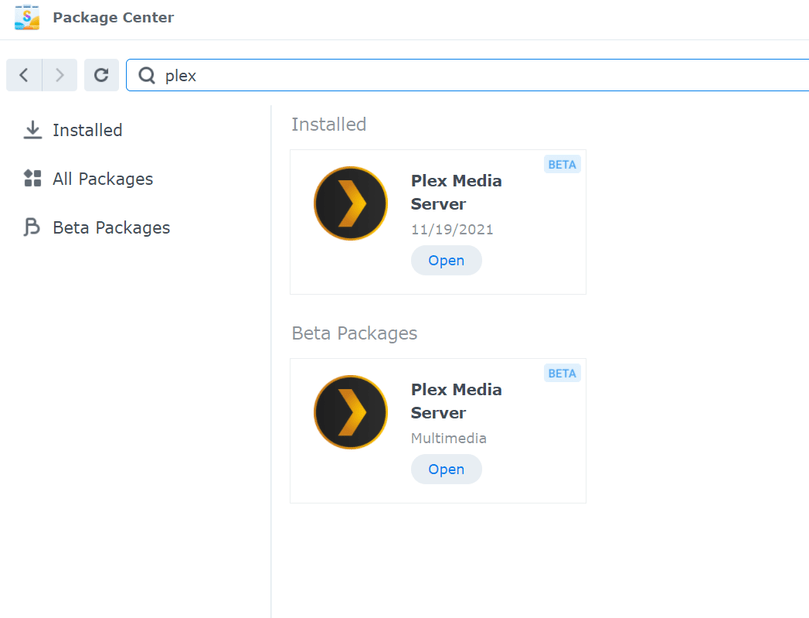Click the Package Center window title

(114, 18)
